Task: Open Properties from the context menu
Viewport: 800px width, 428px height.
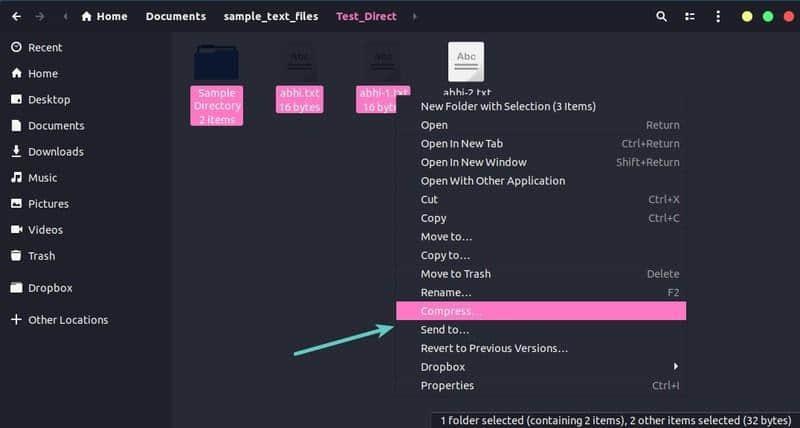Action: click(x=447, y=385)
